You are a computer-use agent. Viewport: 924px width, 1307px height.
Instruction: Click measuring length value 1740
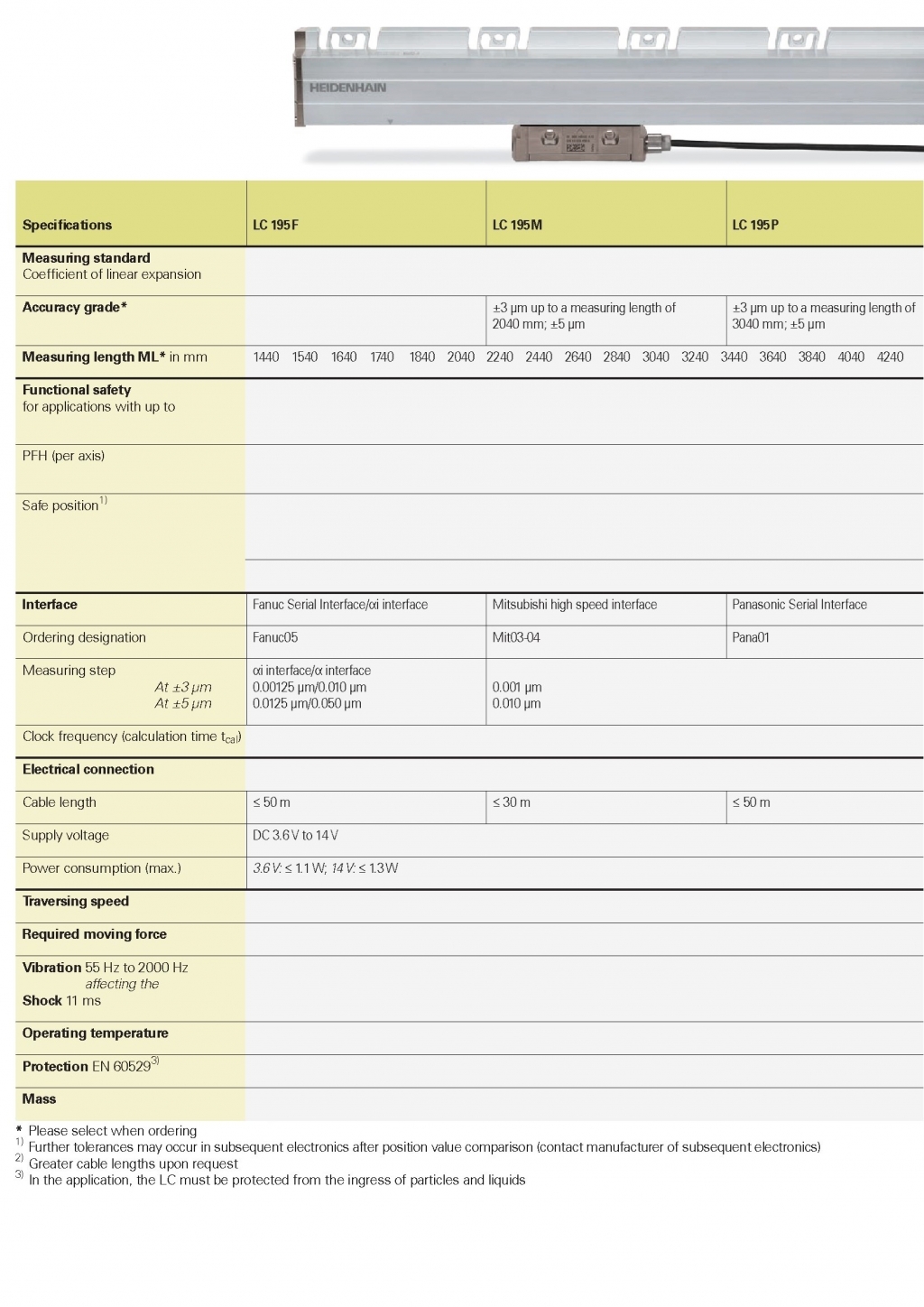(x=382, y=357)
